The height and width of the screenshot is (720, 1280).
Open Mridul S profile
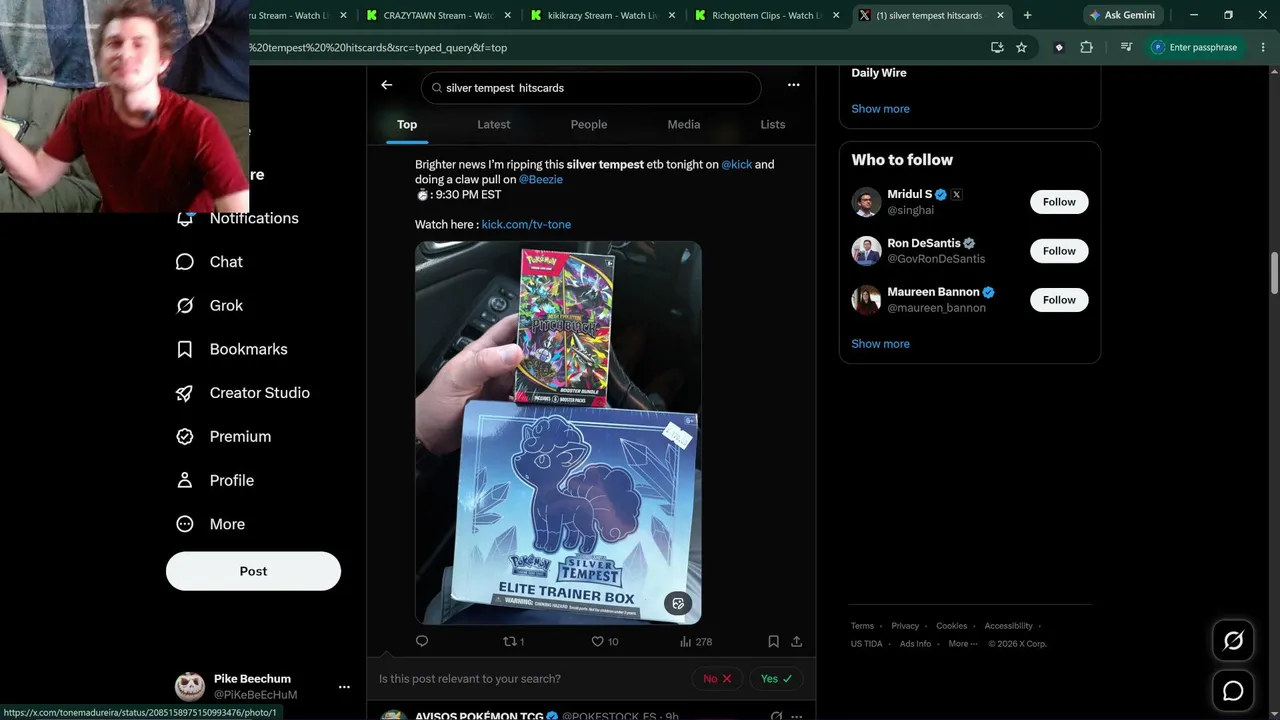pos(910,194)
